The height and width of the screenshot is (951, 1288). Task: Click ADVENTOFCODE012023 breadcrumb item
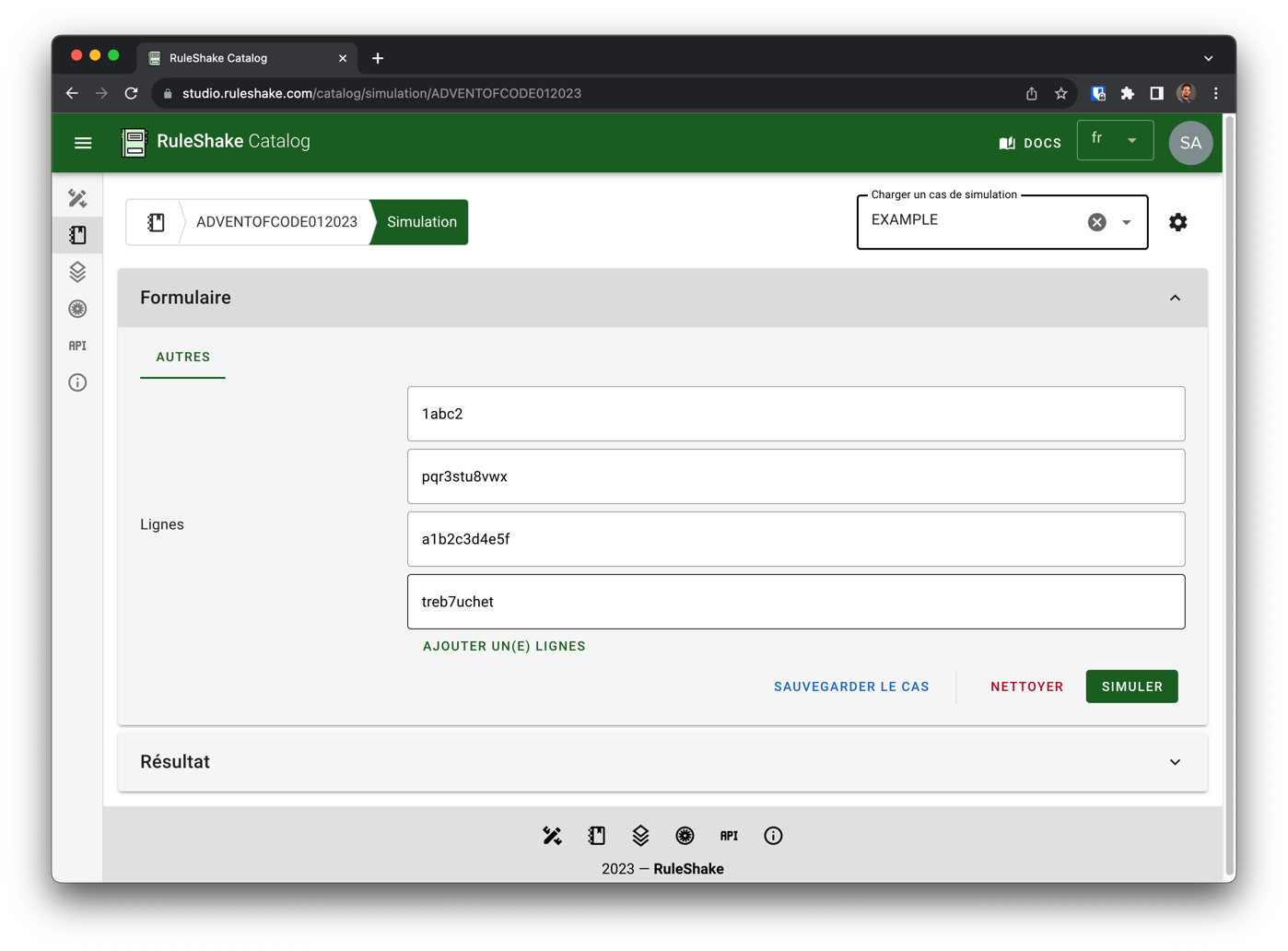(276, 222)
